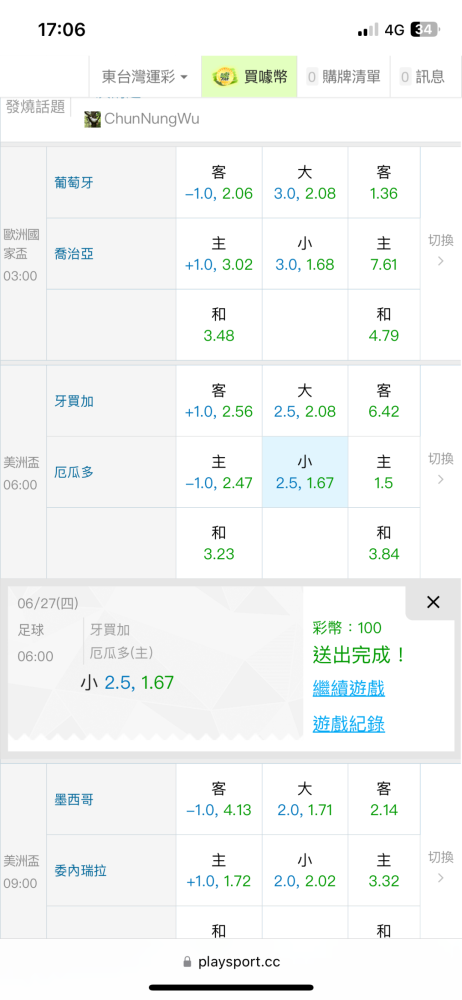Viewport: 462px width, 1000px height.
Task: Tap the lock icon beside playsport.cc
Action: tap(187, 962)
